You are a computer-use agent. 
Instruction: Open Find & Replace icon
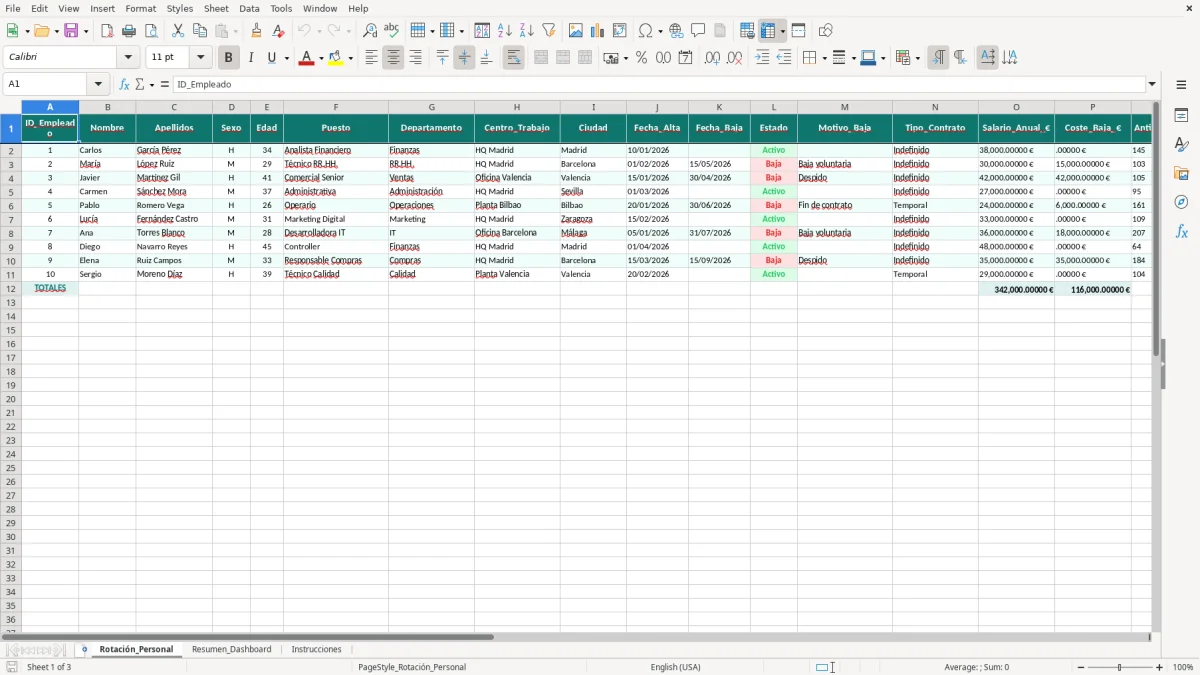click(370, 31)
